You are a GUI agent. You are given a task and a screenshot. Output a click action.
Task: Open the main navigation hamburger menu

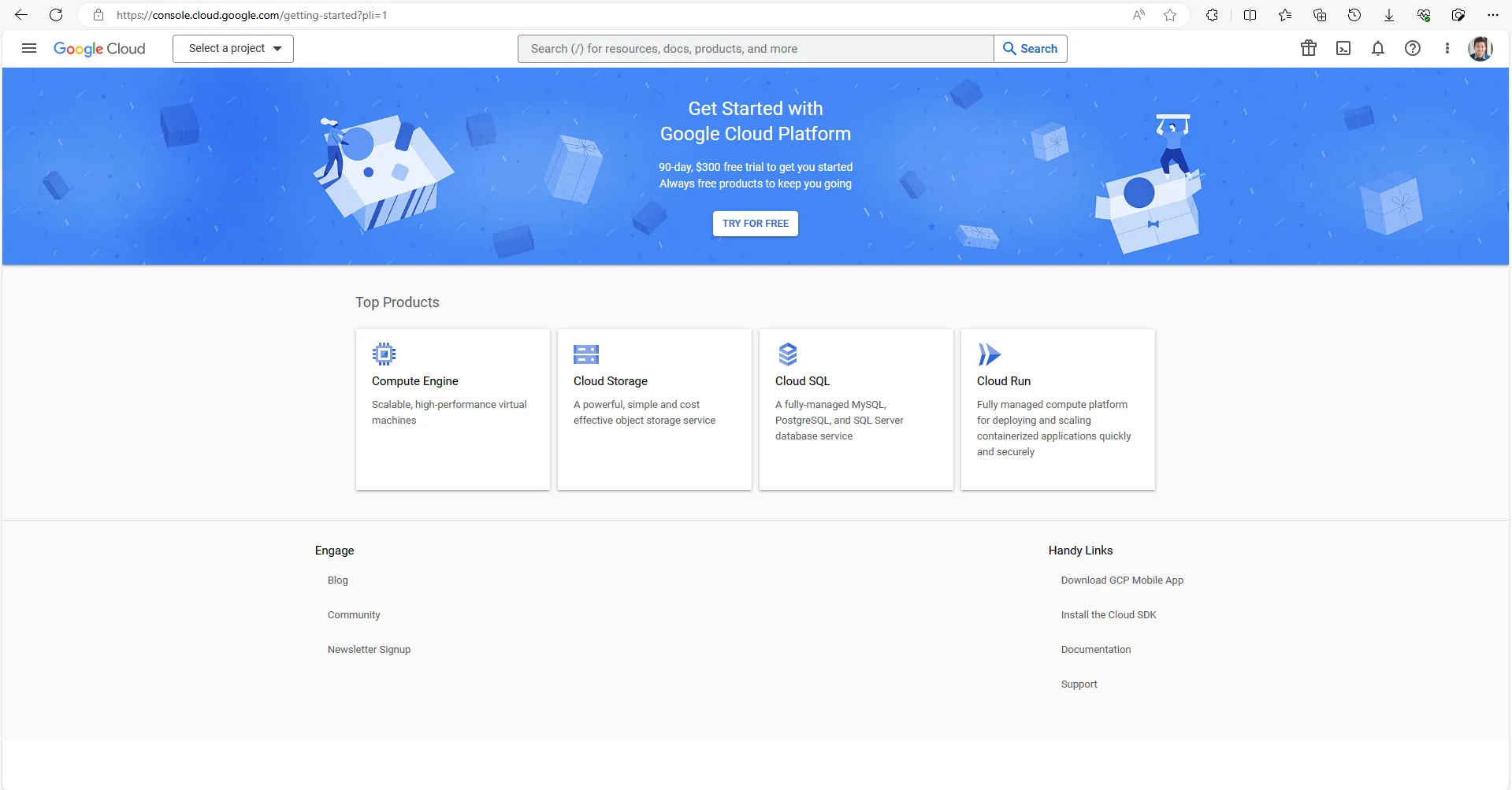(x=29, y=48)
